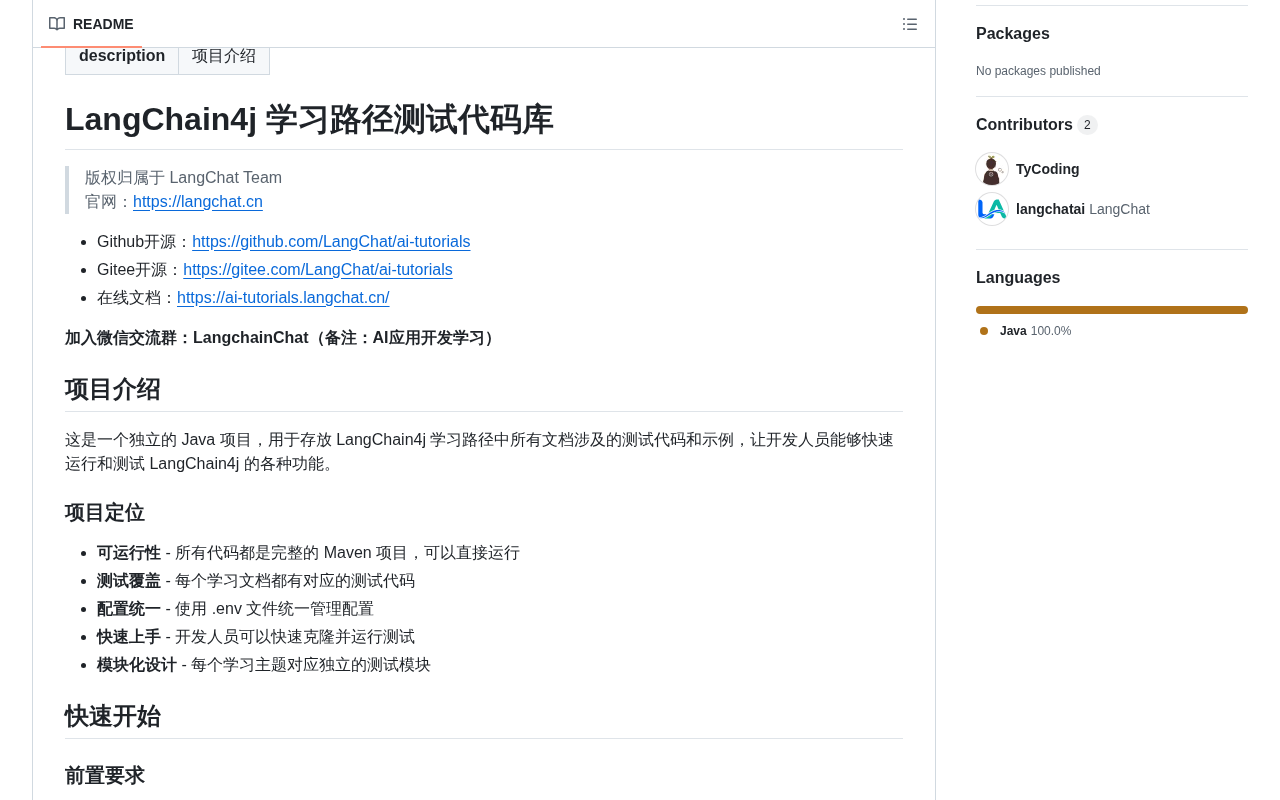The width and height of the screenshot is (1280, 800).
Task: Click the langchatai contributor avatar
Action: [x=992, y=209]
